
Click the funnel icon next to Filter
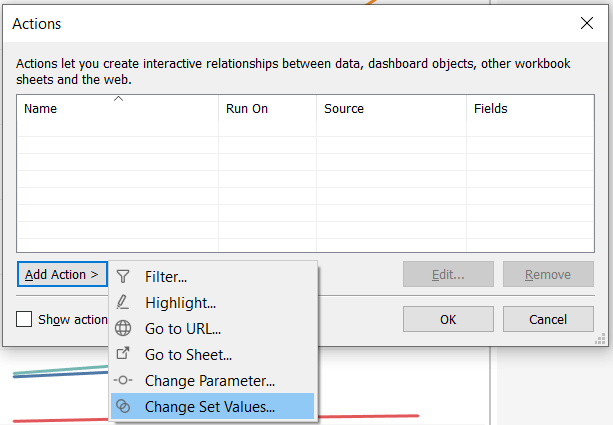coord(123,276)
